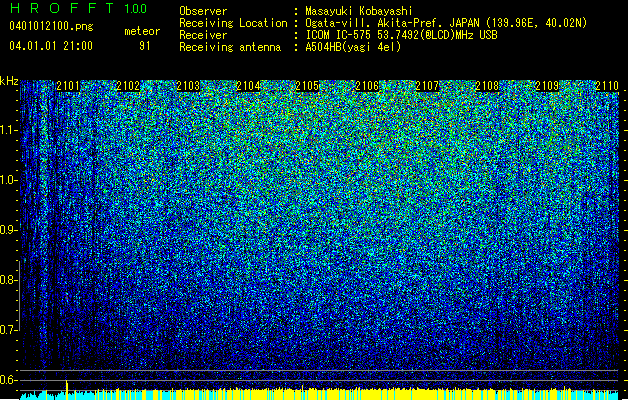
Task: Click the 2110 time marker
Action: click(x=607, y=86)
